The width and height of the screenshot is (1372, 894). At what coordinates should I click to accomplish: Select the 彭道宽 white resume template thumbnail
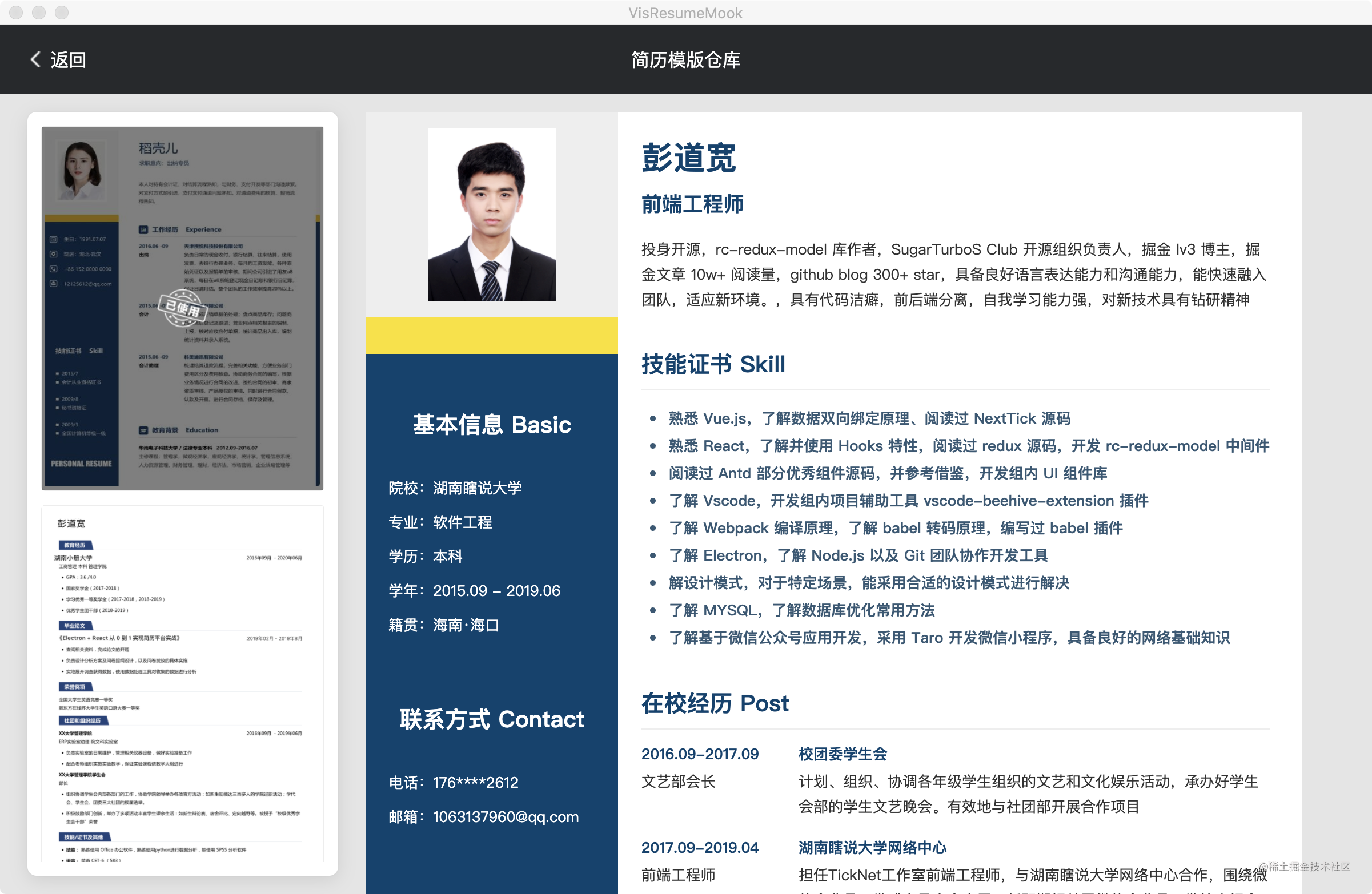[x=182, y=683]
